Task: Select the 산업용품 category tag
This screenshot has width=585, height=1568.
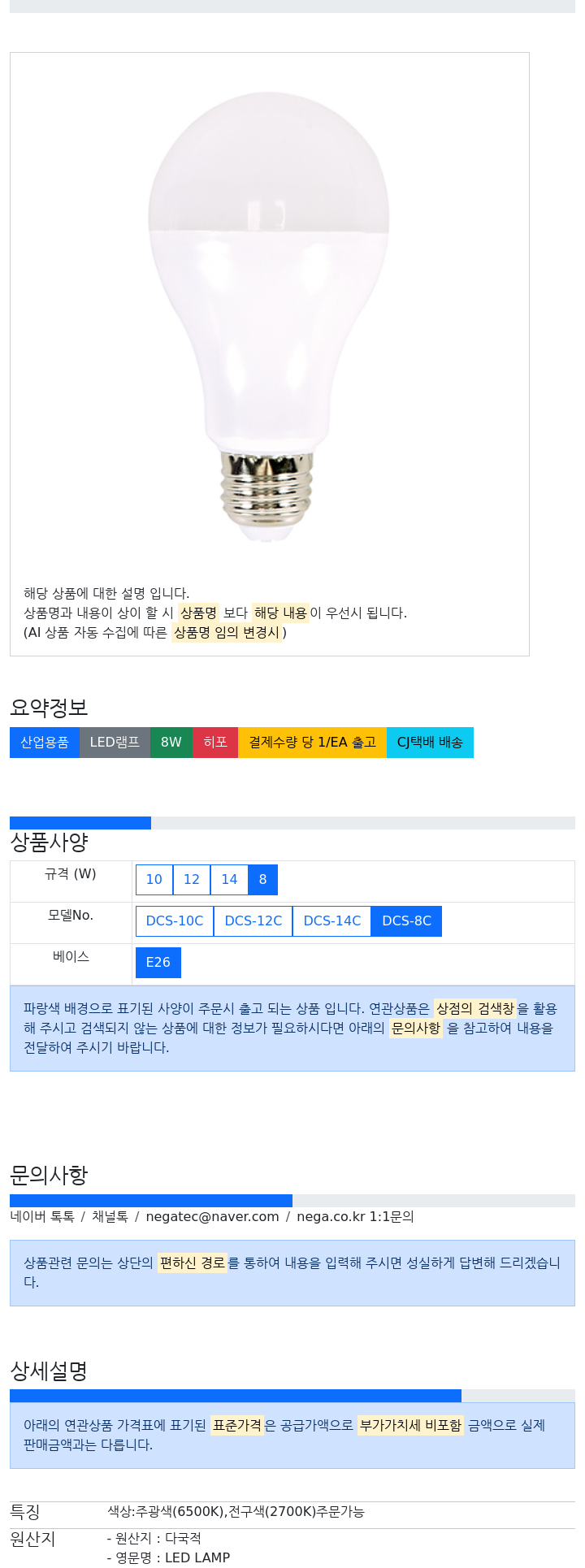Action: [x=45, y=743]
